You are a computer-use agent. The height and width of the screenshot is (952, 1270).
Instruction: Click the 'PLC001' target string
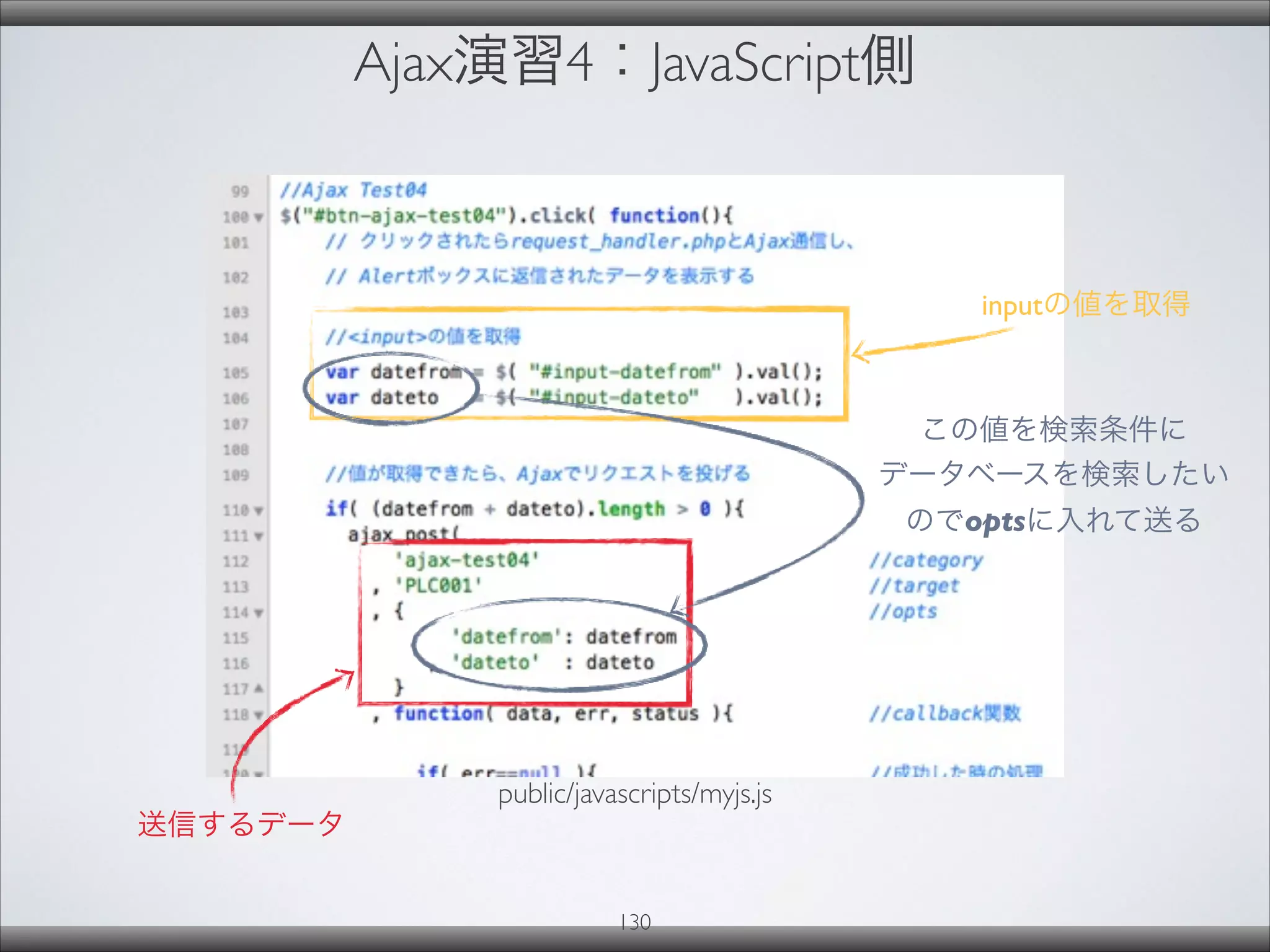pyautogui.click(x=438, y=586)
